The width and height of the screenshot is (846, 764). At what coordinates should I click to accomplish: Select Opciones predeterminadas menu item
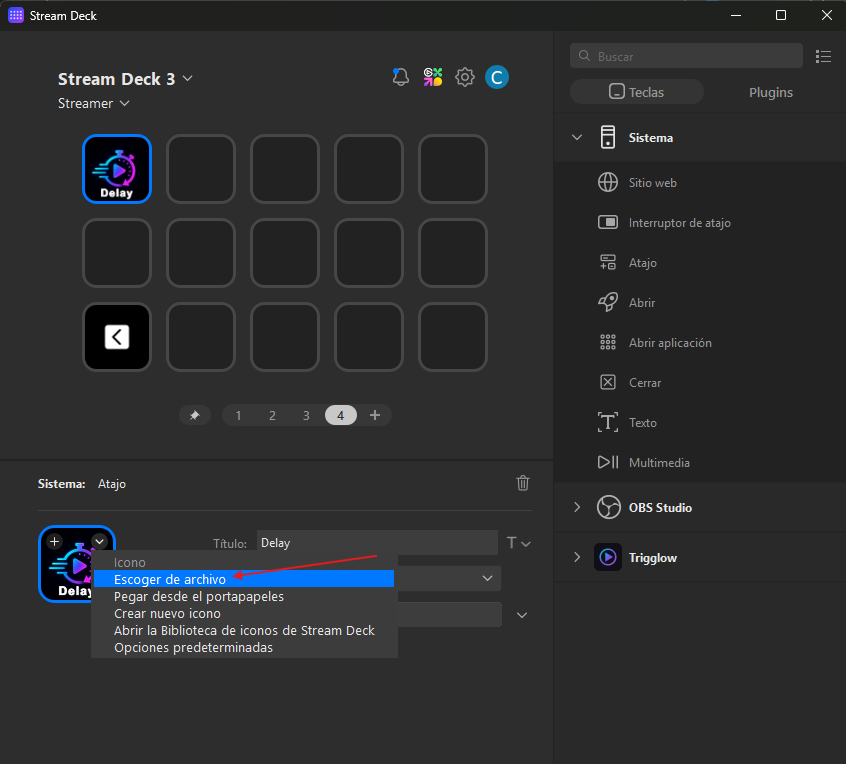(244, 647)
